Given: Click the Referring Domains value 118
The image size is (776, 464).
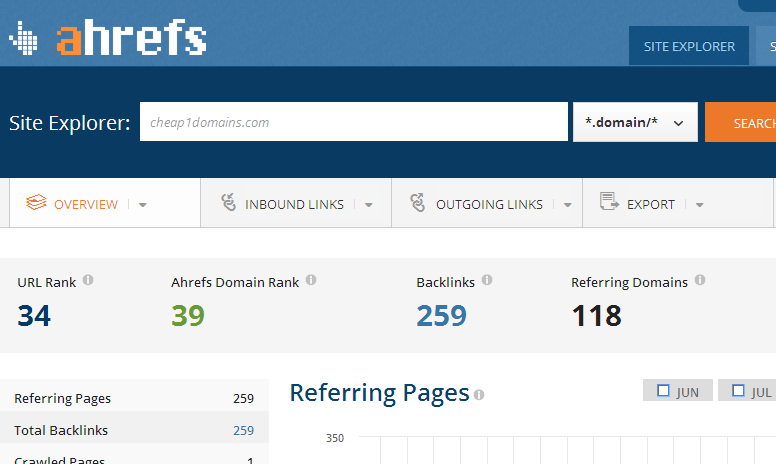Looking at the screenshot, I should (x=596, y=316).
